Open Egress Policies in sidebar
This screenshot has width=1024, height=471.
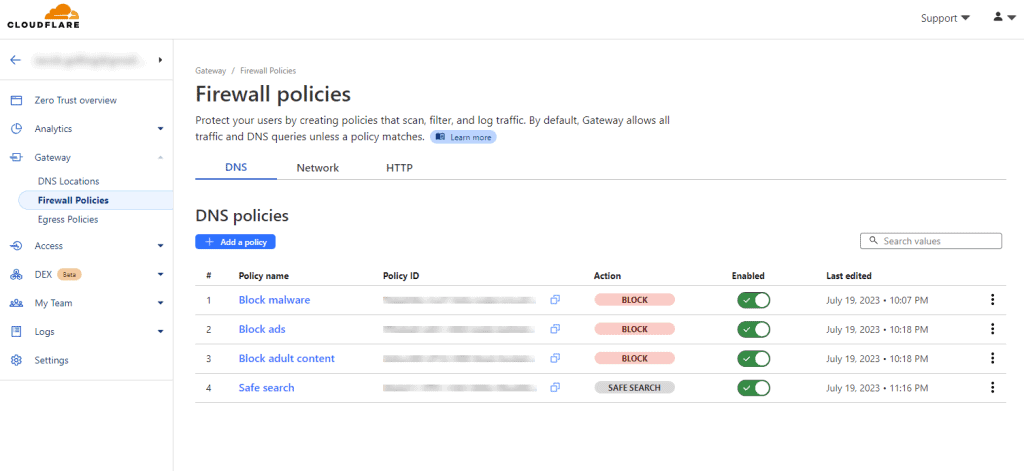[x=68, y=219]
